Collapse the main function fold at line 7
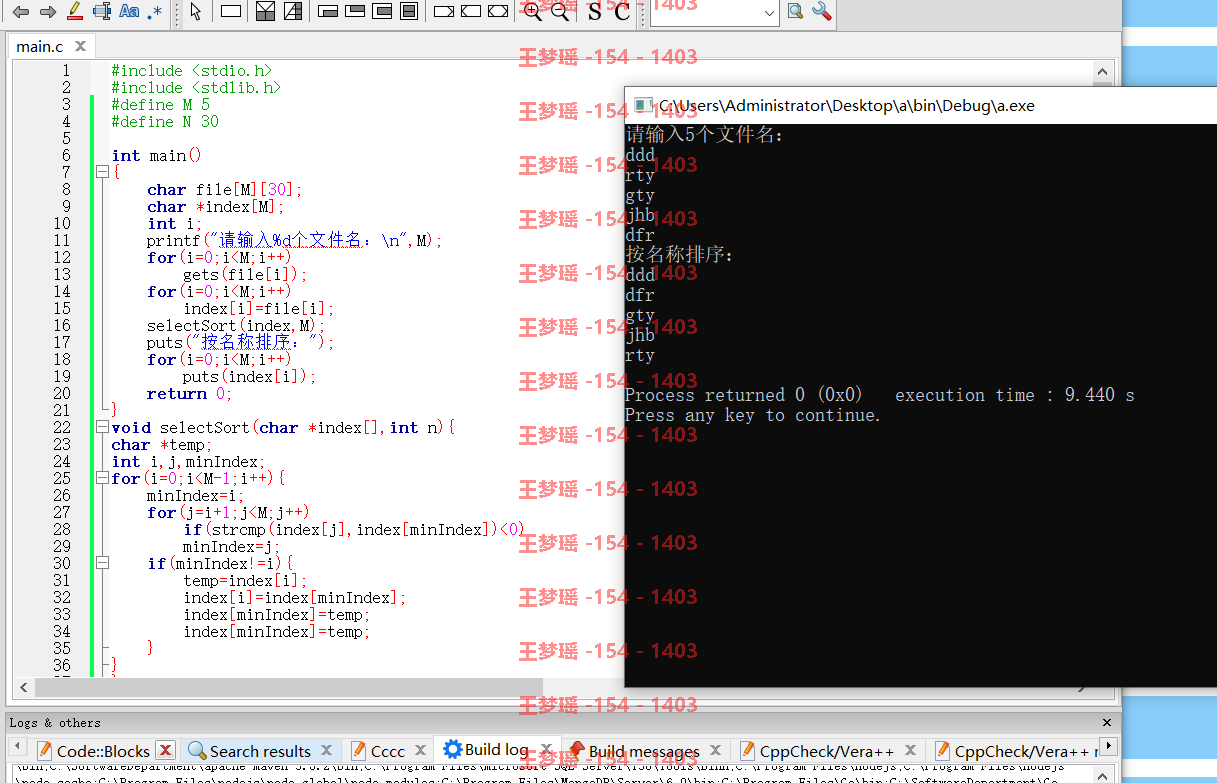Image resolution: width=1217 pixels, height=783 pixels. coord(101,172)
